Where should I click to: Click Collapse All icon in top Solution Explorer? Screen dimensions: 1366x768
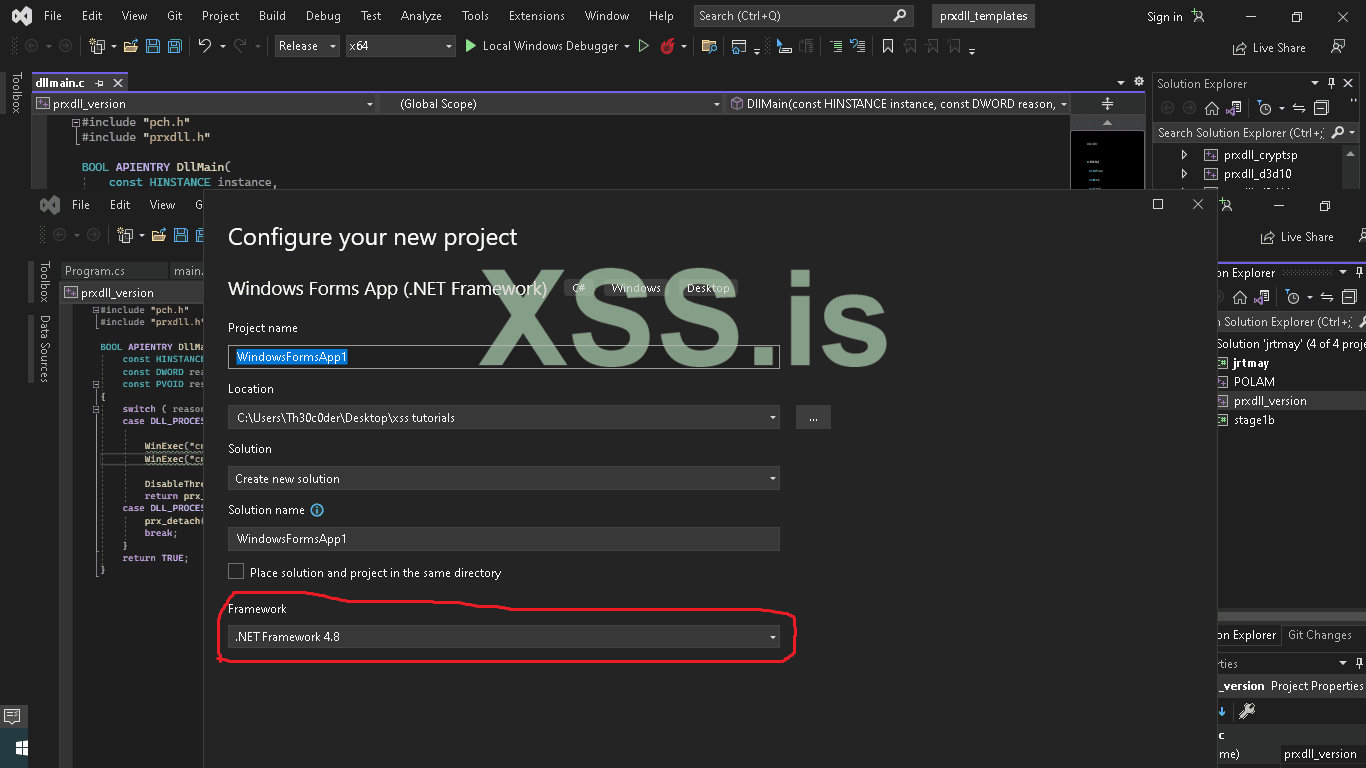(x=1321, y=108)
